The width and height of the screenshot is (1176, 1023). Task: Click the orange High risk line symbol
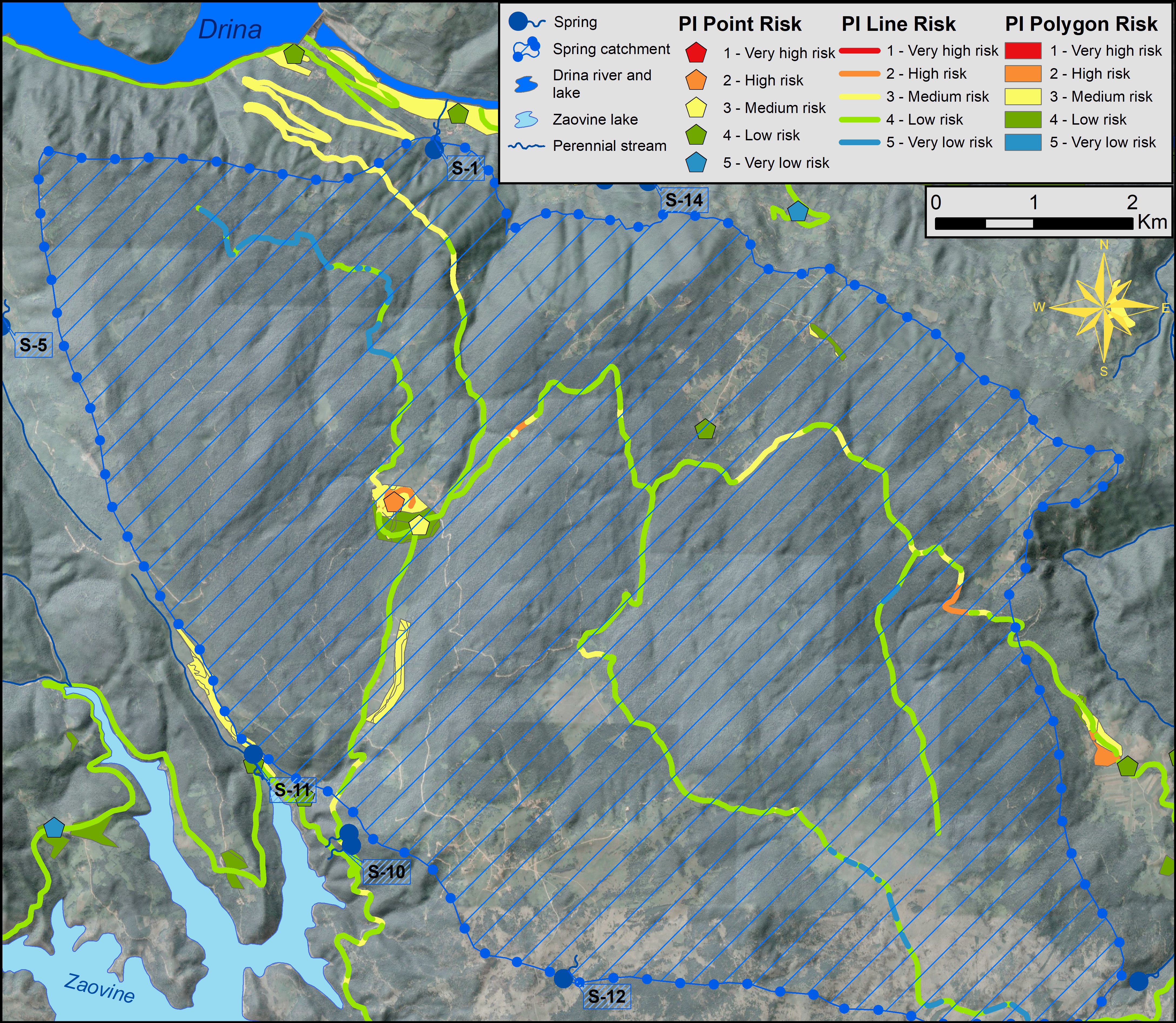pos(860,74)
